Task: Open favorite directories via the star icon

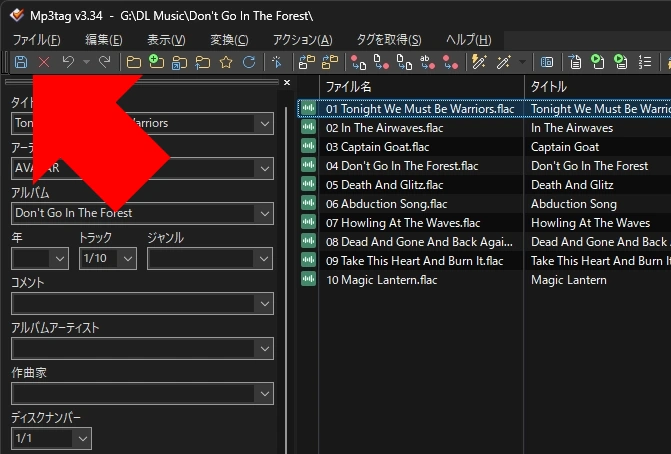Action: point(226,62)
